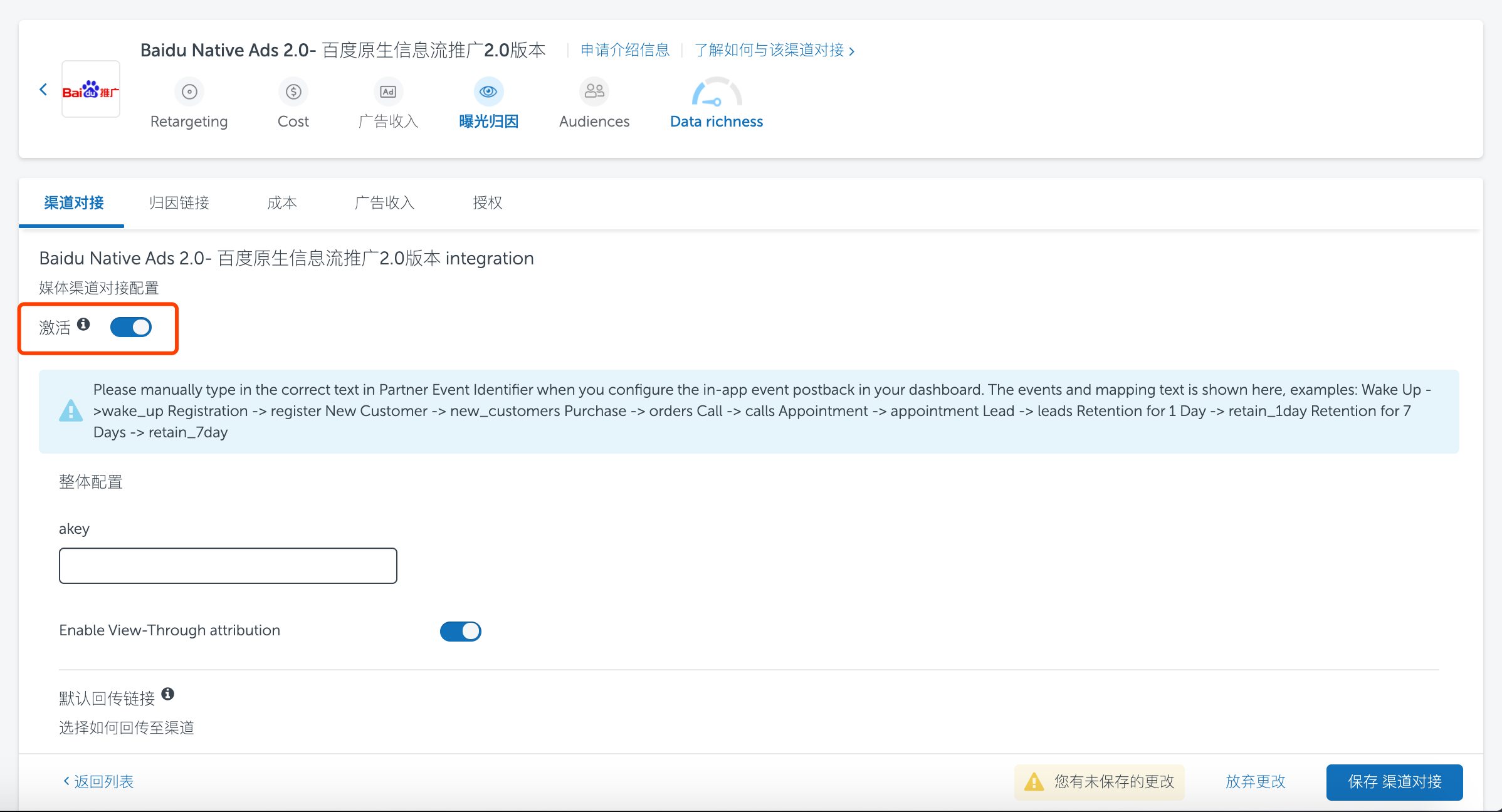Click the info icon next to 默认回传链接

(x=167, y=694)
